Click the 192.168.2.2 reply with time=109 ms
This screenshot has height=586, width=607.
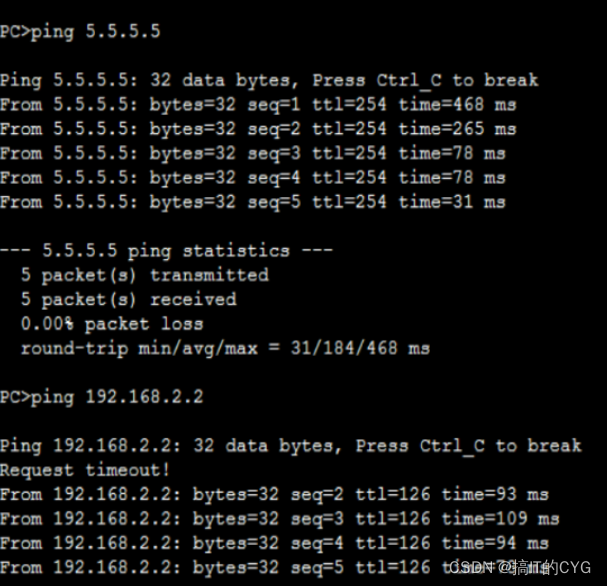280,519
